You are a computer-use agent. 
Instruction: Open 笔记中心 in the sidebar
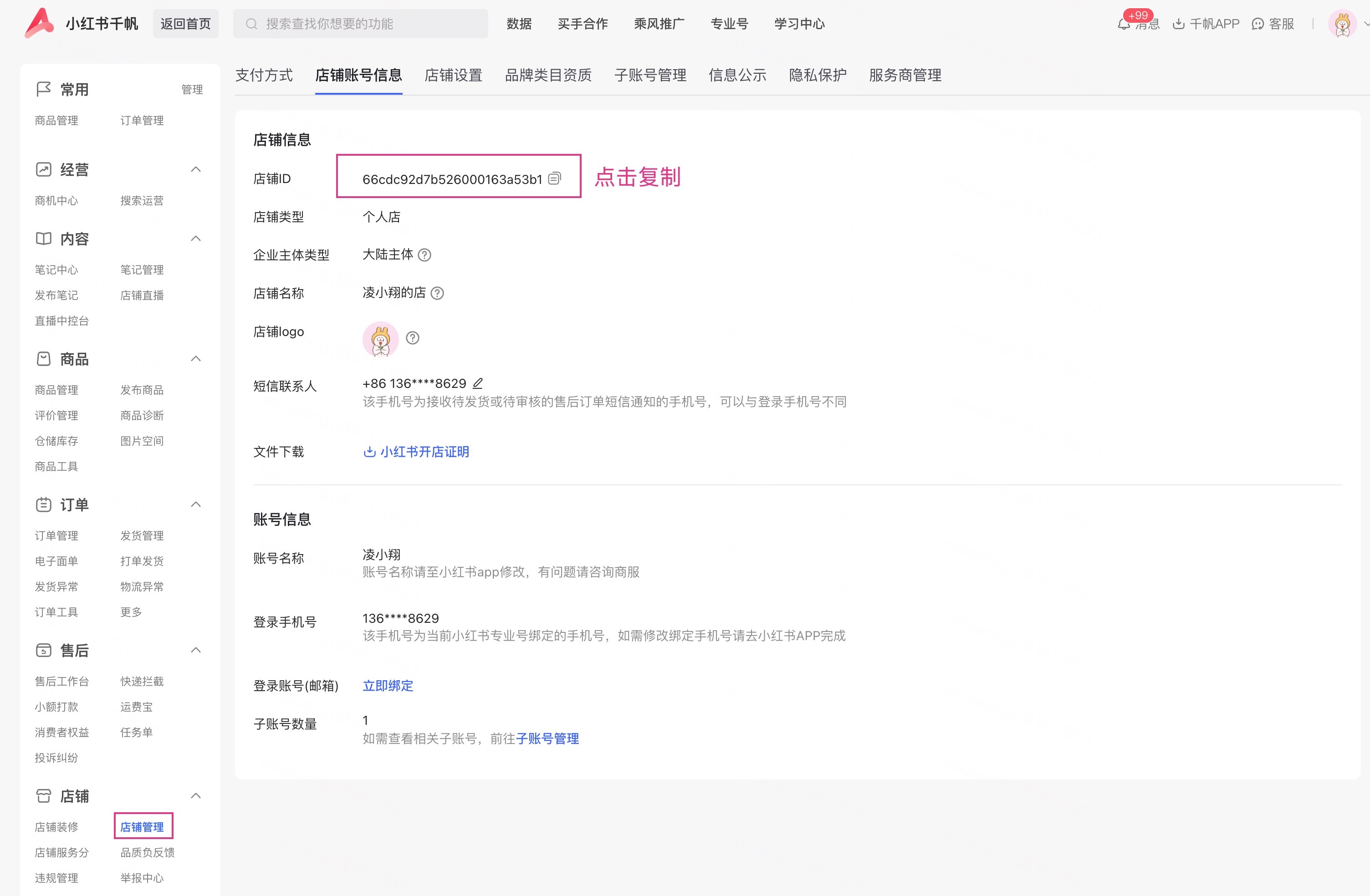56,270
